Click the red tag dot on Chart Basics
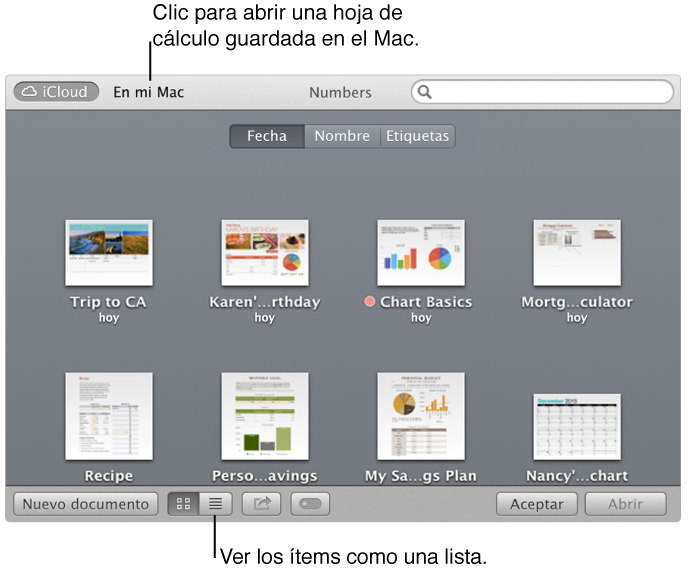Screen dimensions: 690x576 (370, 301)
